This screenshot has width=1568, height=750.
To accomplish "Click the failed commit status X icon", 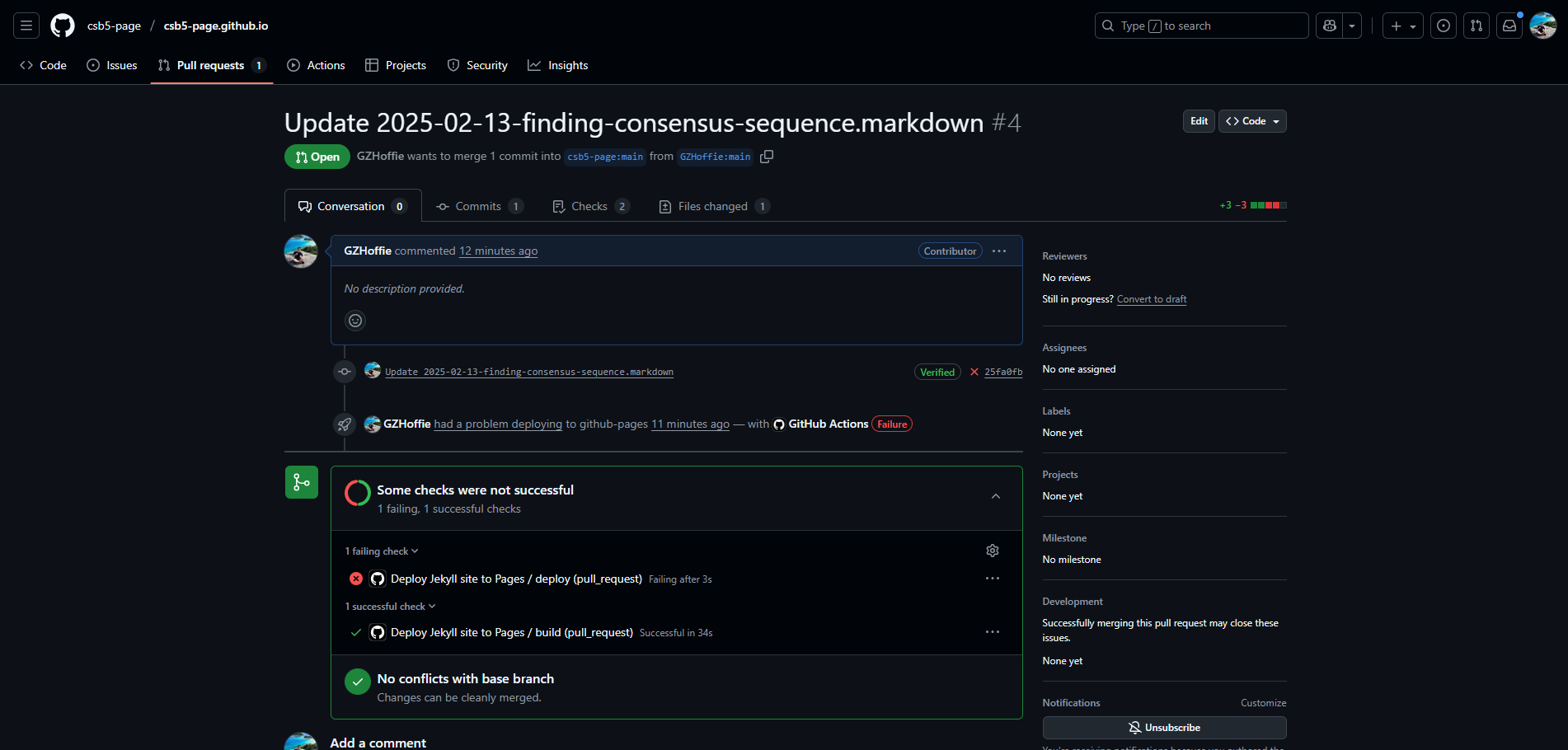I will [x=974, y=373].
